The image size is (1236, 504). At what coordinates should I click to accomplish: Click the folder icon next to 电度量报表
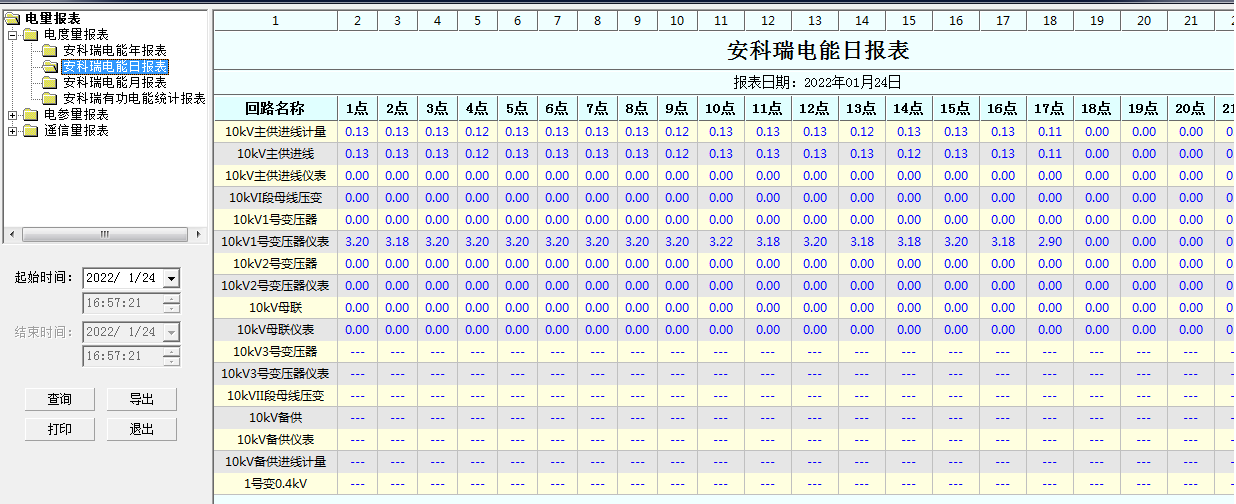tap(31, 34)
